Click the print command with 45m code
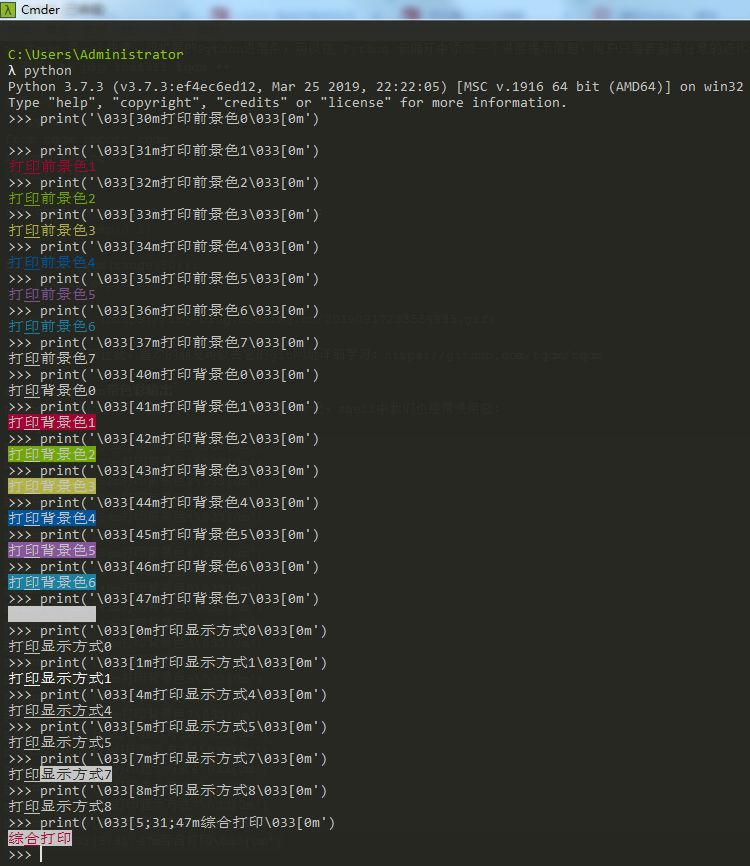 tap(163, 535)
